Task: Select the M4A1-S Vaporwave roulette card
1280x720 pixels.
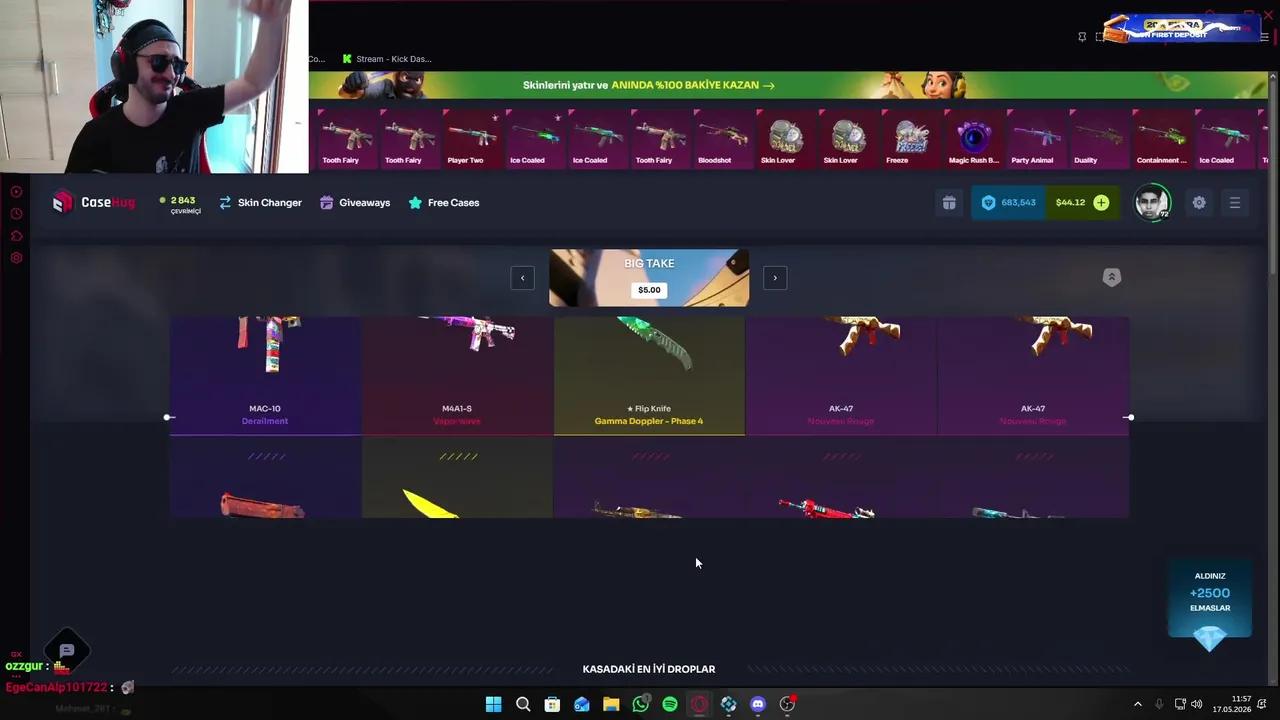Action: point(457,376)
